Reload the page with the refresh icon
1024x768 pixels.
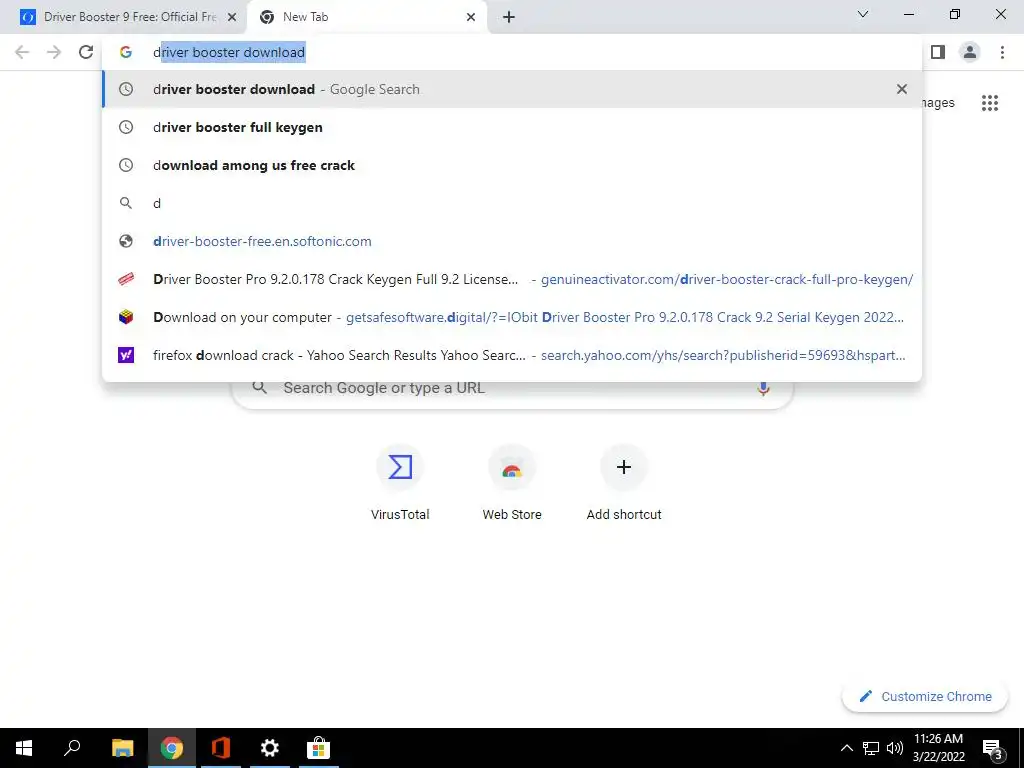(86, 52)
